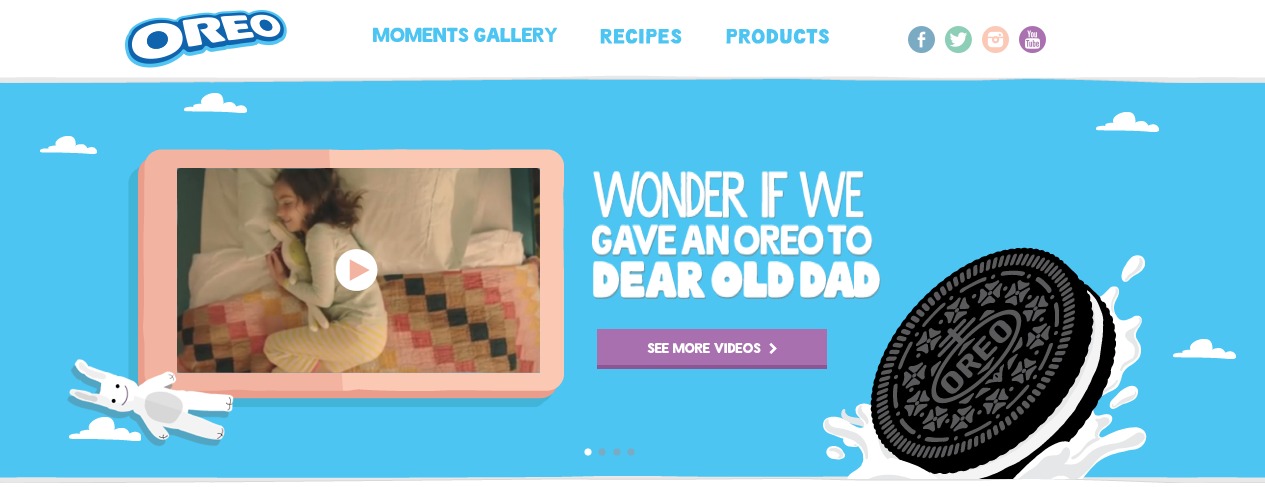The height and width of the screenshot is (487, 1265).
Task: Select the second carousel slide dot
Action: (x=602, y=452)
